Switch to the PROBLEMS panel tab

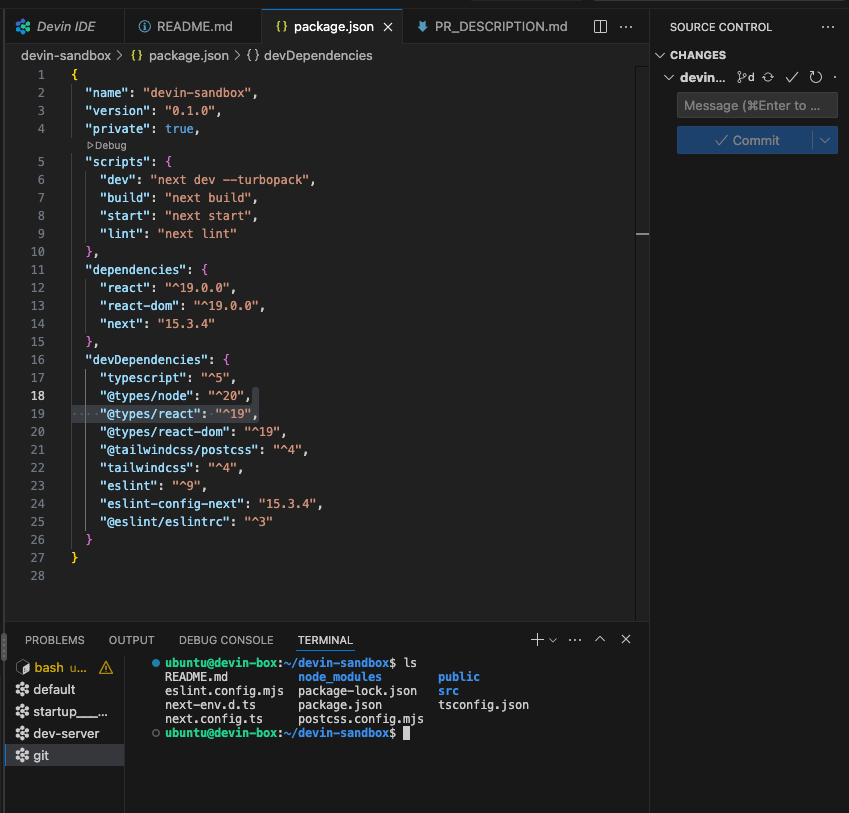(x=55, y=640)
